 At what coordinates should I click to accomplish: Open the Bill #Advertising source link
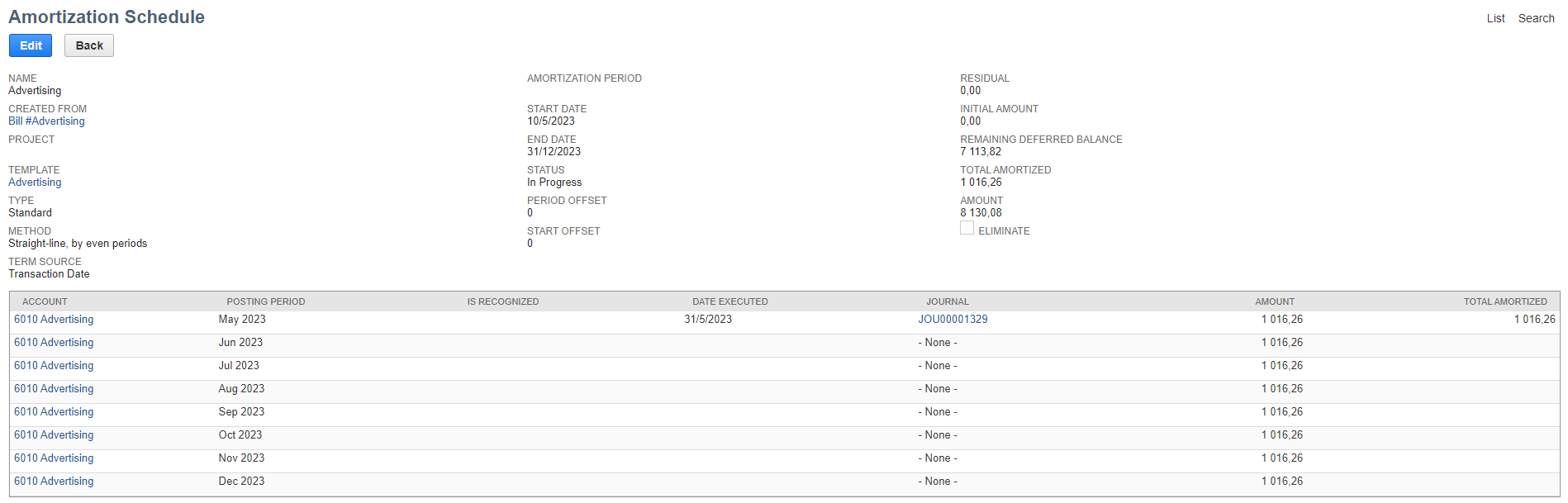[46, 121]
